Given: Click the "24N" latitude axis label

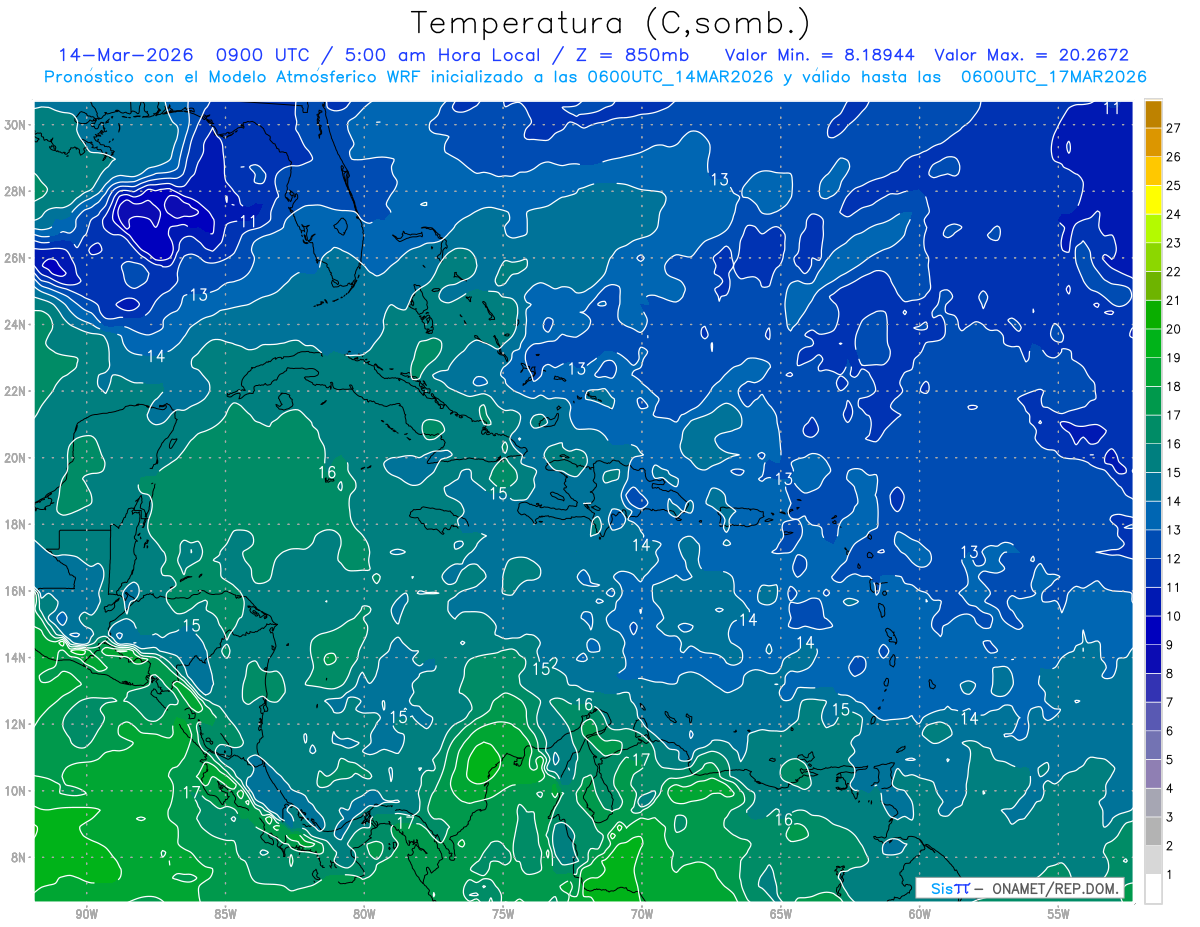Looking at the screenshot, I should click(14, 325).
